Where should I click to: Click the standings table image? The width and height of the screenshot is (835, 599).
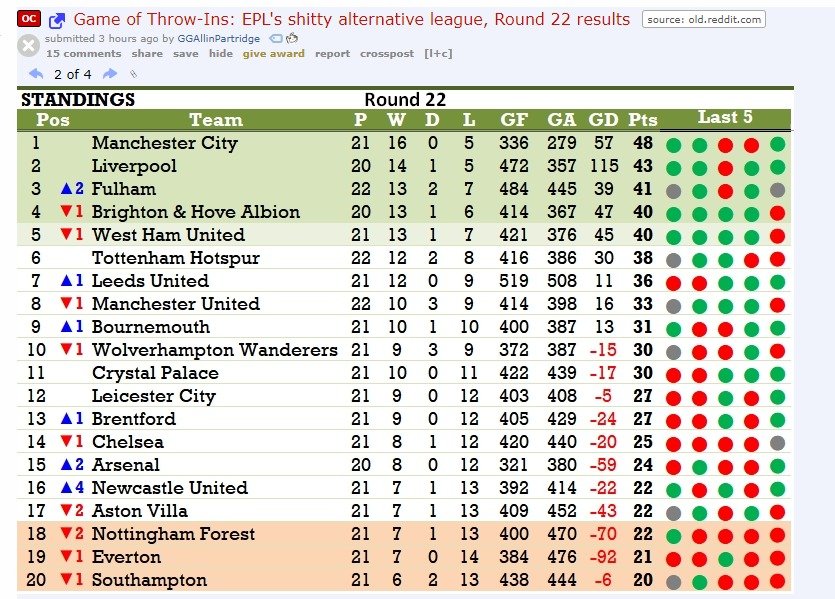405,340
